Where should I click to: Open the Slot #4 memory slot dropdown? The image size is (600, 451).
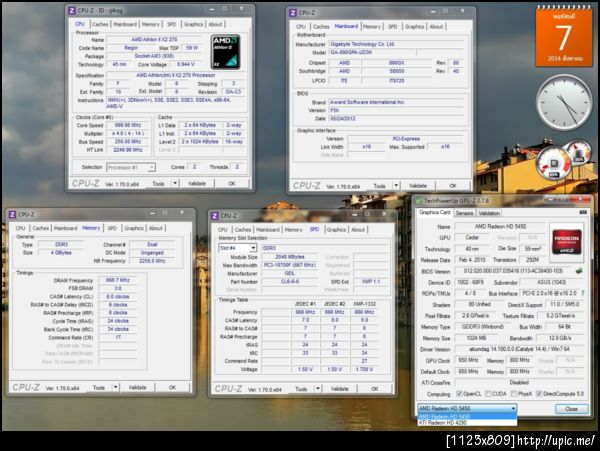238,248
